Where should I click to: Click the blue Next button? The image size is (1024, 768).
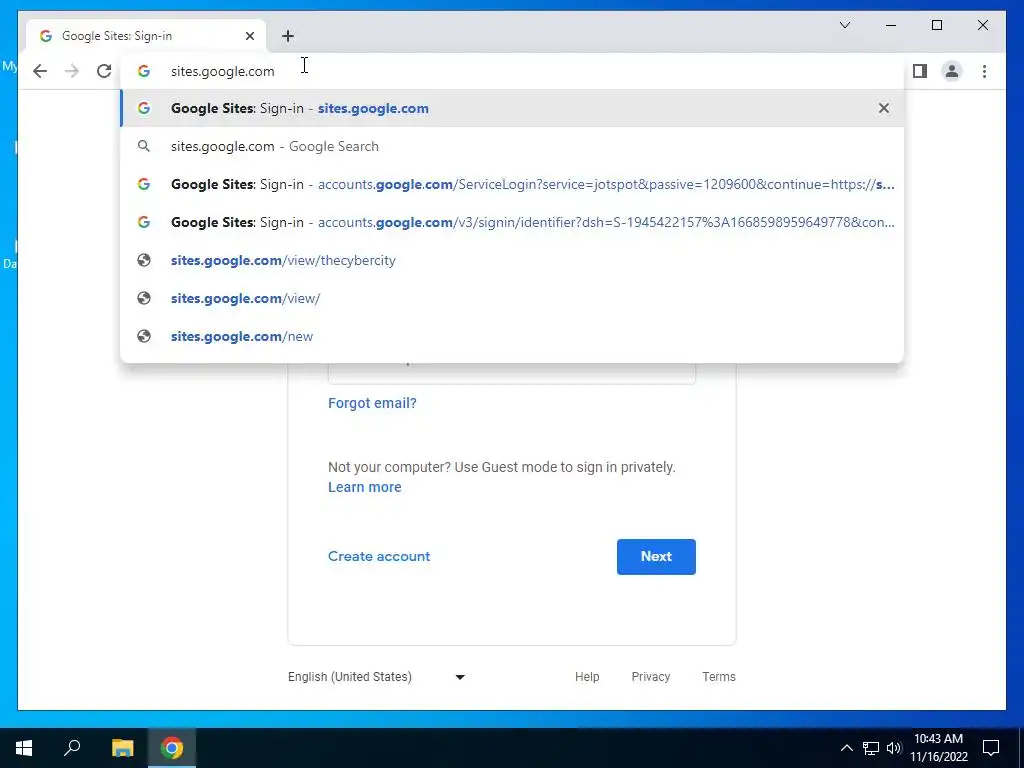coord(656,556)
